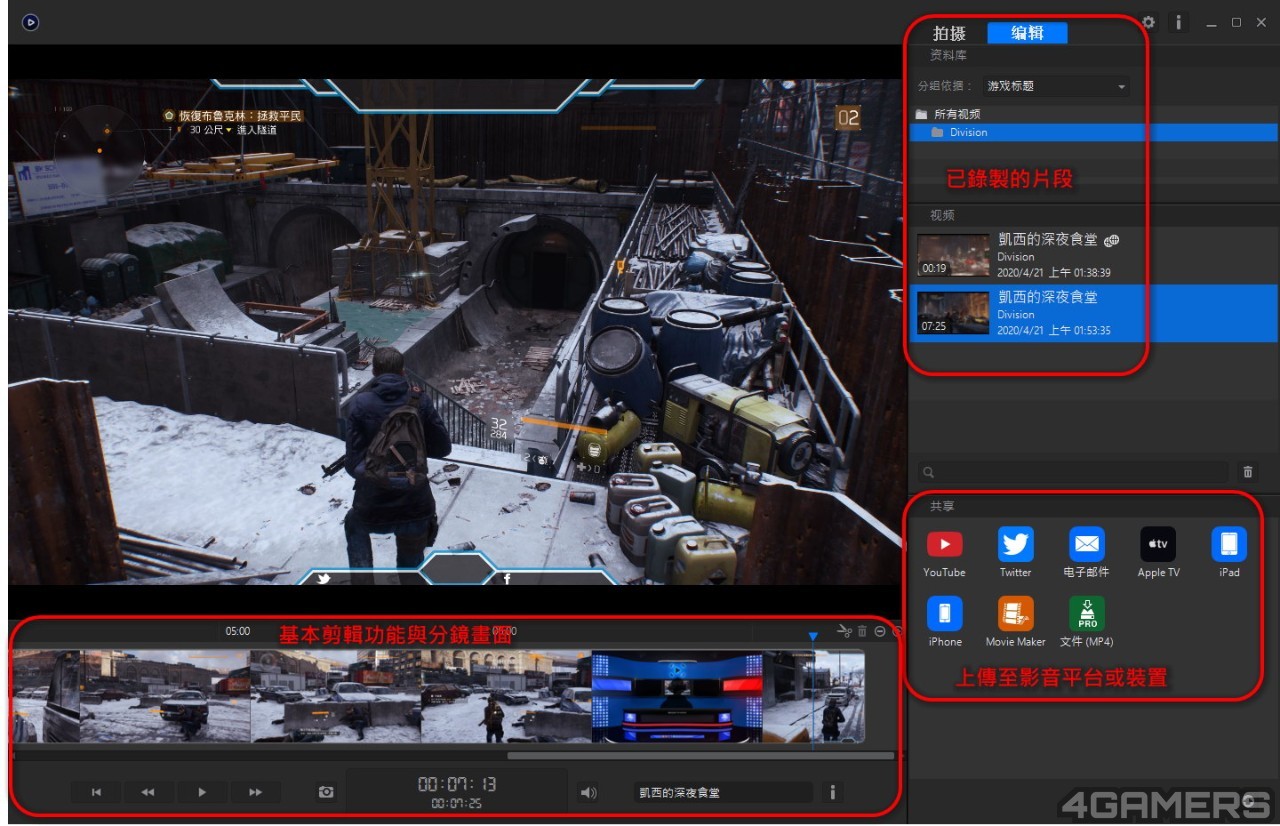The width and height of the screenshot is (1280, 826).
Task: Cut clip with scissors tool
Action: (844, 631)
